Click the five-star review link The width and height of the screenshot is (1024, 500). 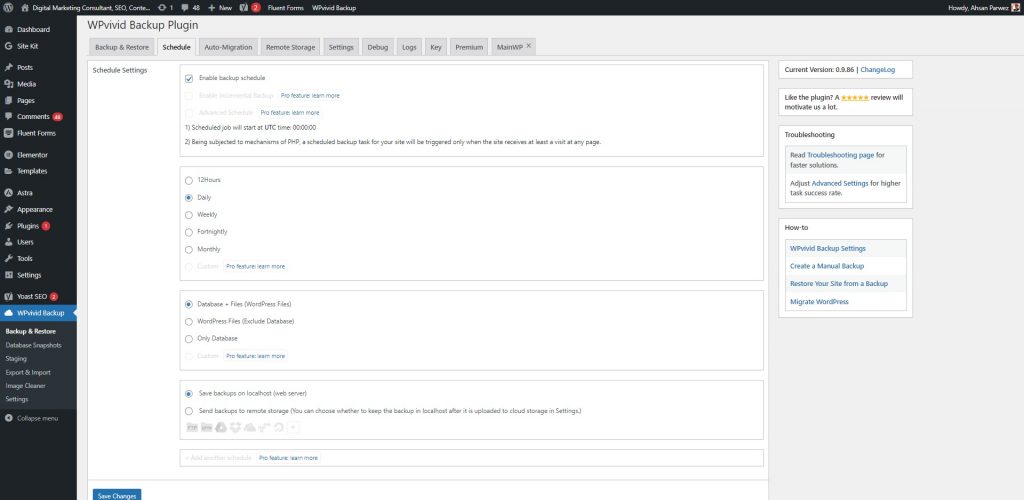click(x=854, y=97)
